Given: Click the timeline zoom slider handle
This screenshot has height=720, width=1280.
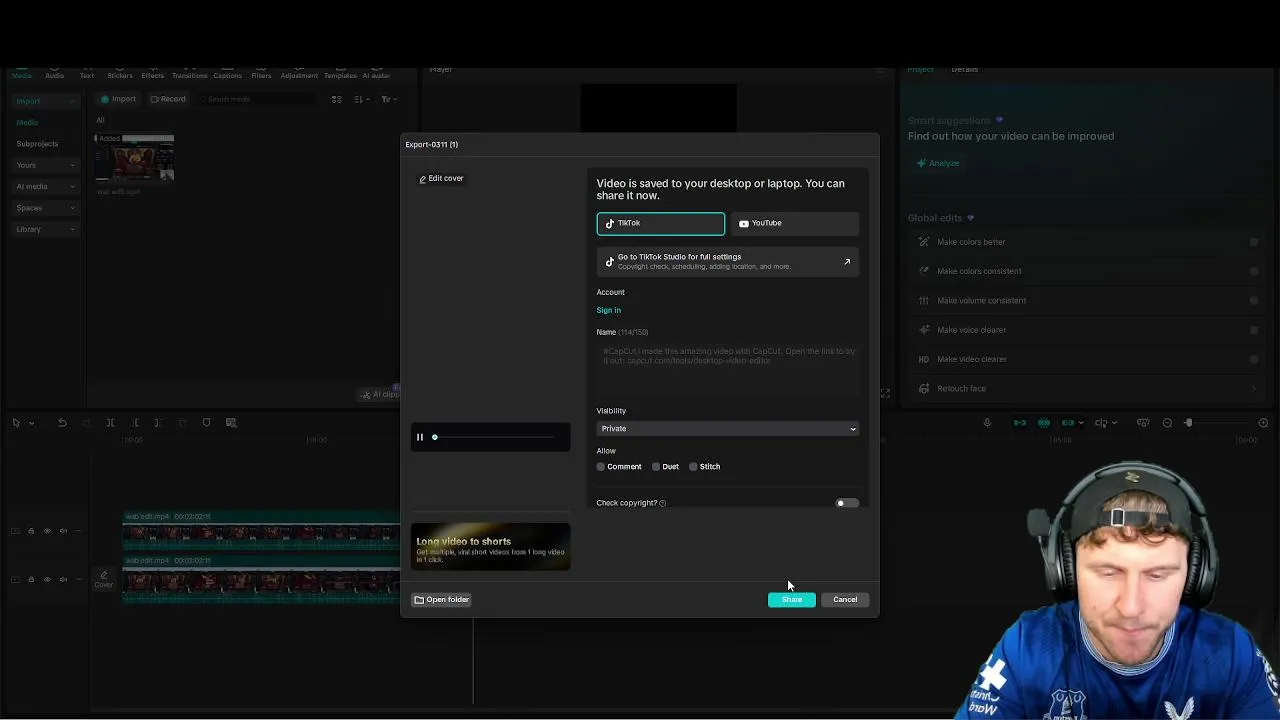Looking at the screenshot, I should 1188,423.
